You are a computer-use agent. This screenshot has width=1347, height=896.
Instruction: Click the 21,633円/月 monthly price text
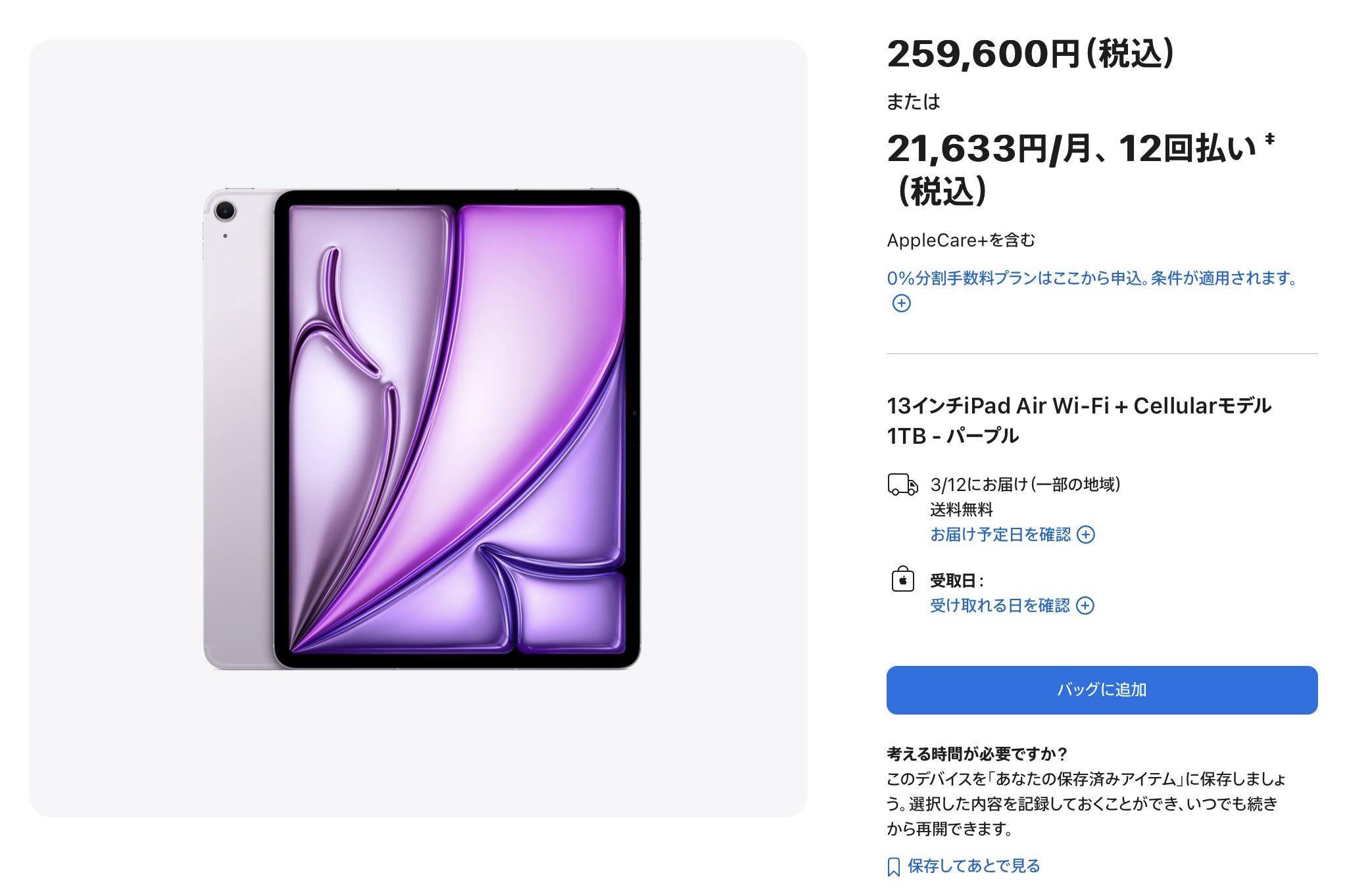[990, 149]
